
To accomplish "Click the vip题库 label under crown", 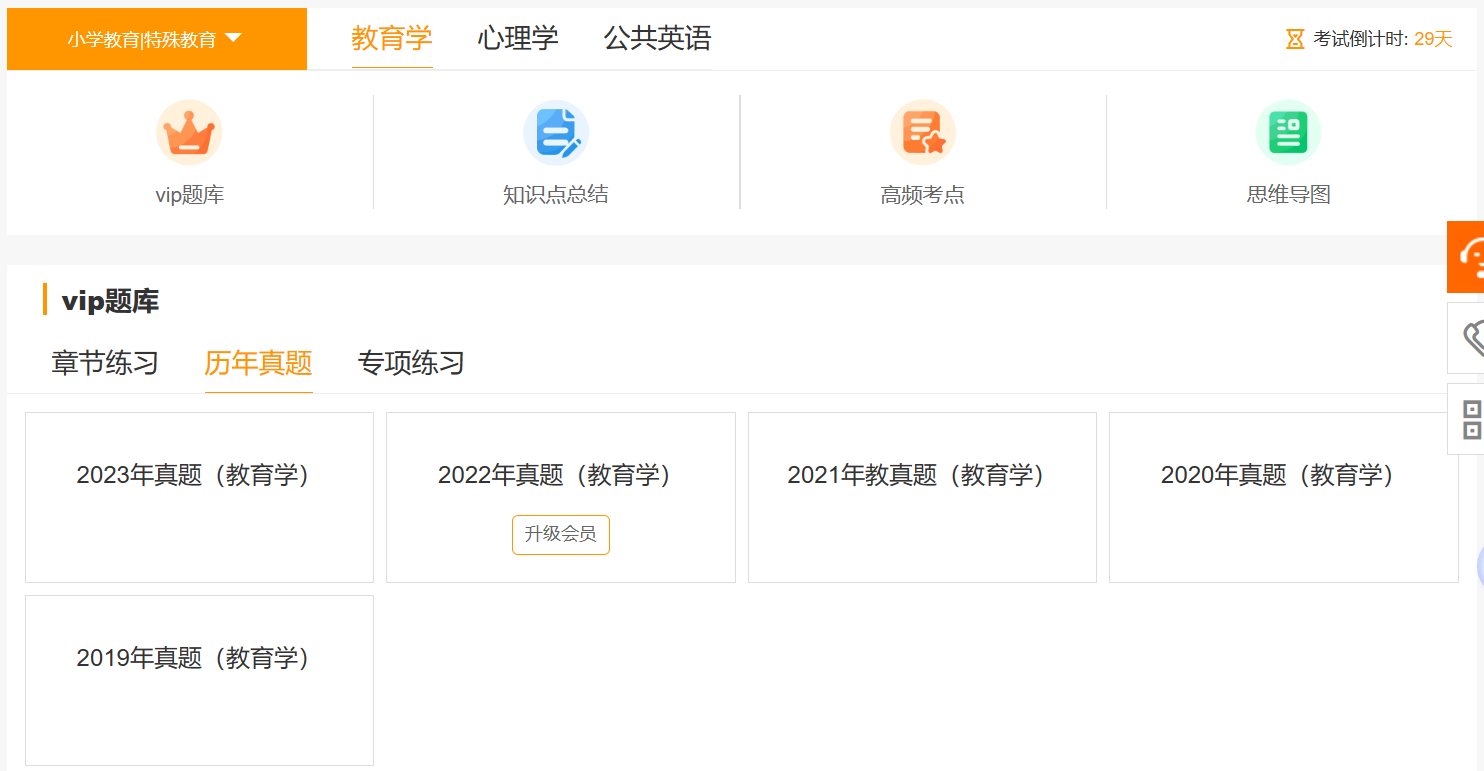I will point(190,195).
